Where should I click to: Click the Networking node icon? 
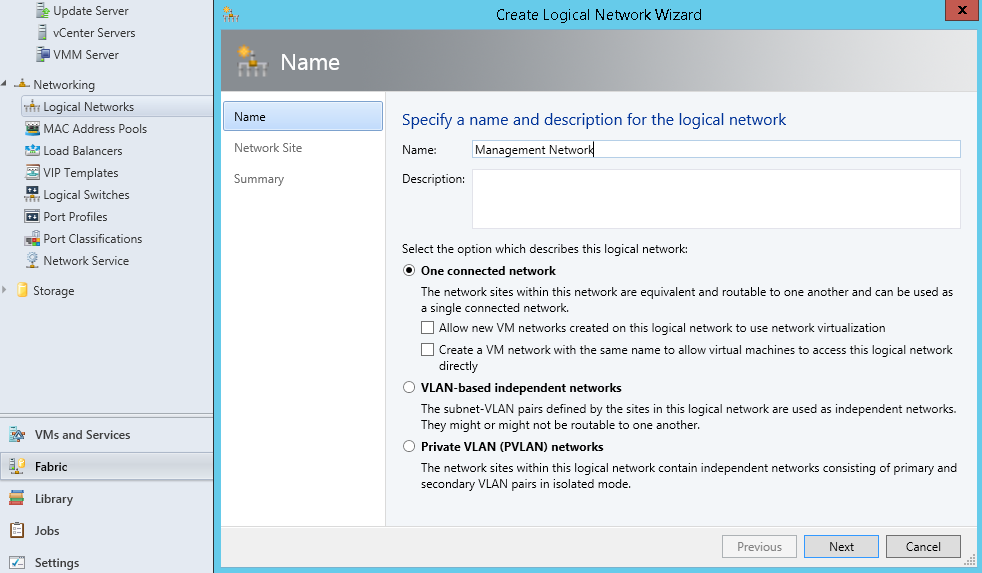tap(22, 83)
